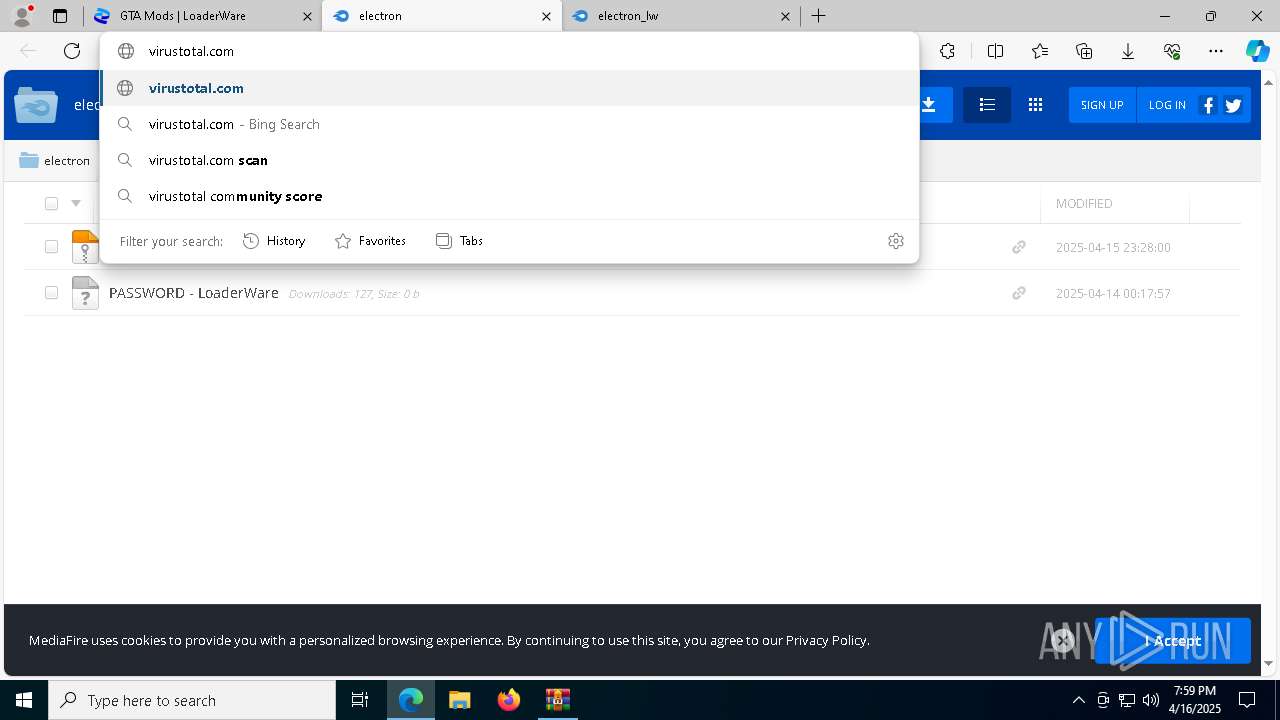1280x720 pixels.
Task: Open File Explorer from the taskbar
Action: pos(459,700)
